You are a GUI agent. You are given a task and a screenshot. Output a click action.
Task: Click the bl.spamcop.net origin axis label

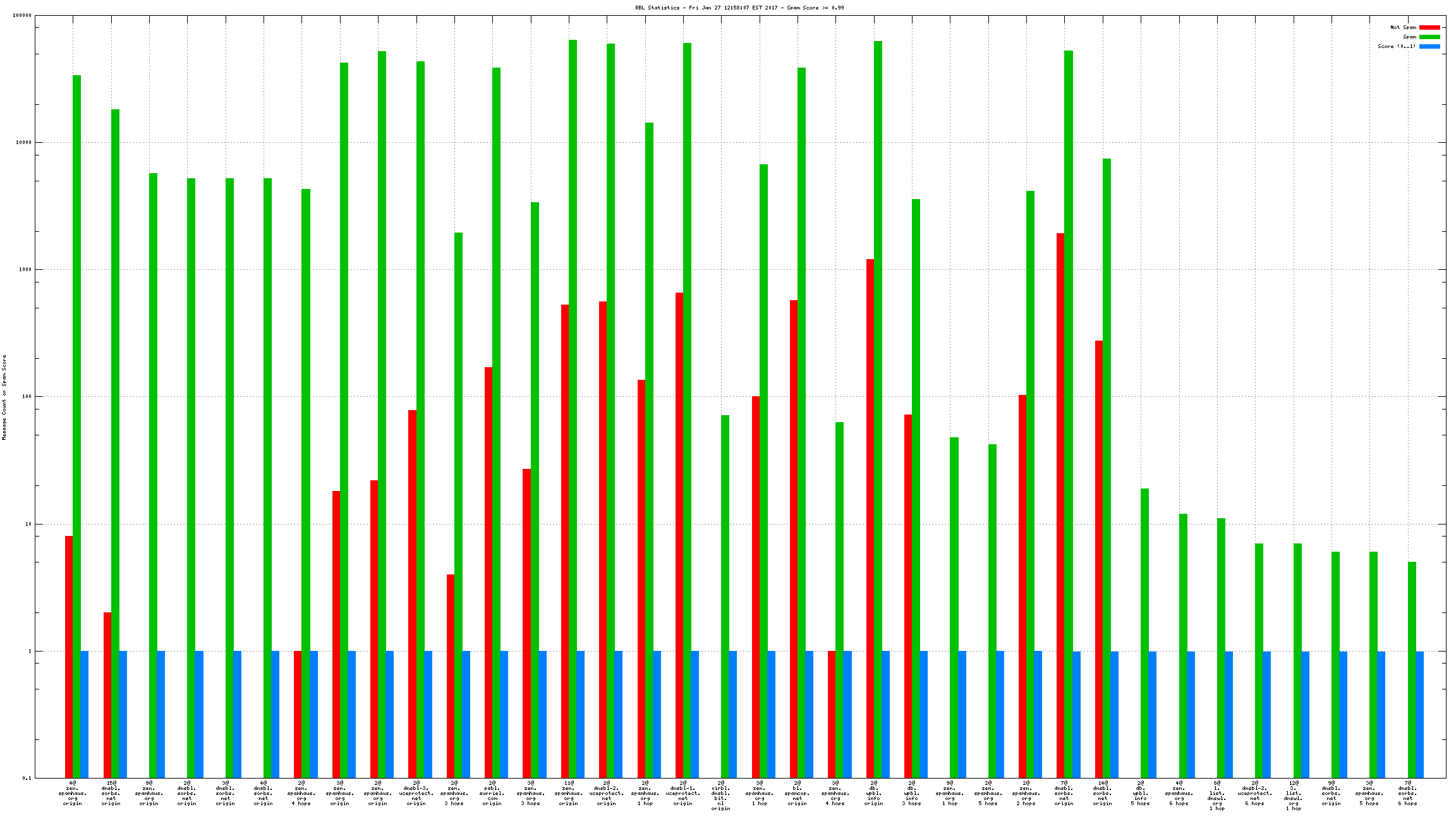point(798,793)
